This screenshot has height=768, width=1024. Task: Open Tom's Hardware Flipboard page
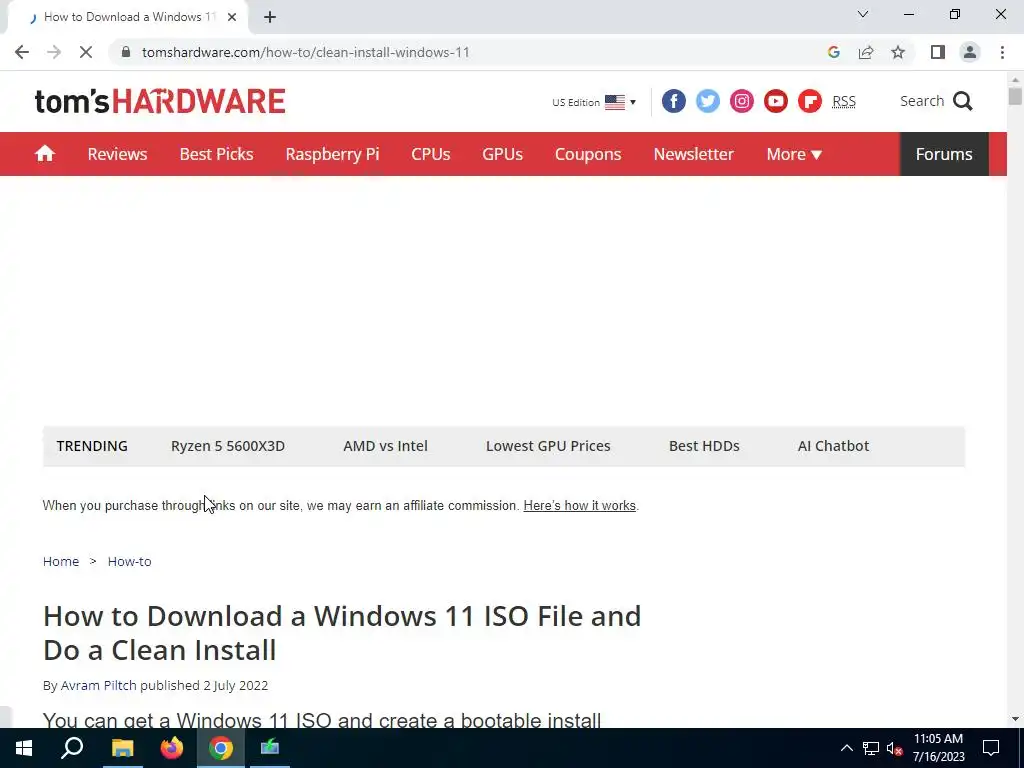click(810, 101)
